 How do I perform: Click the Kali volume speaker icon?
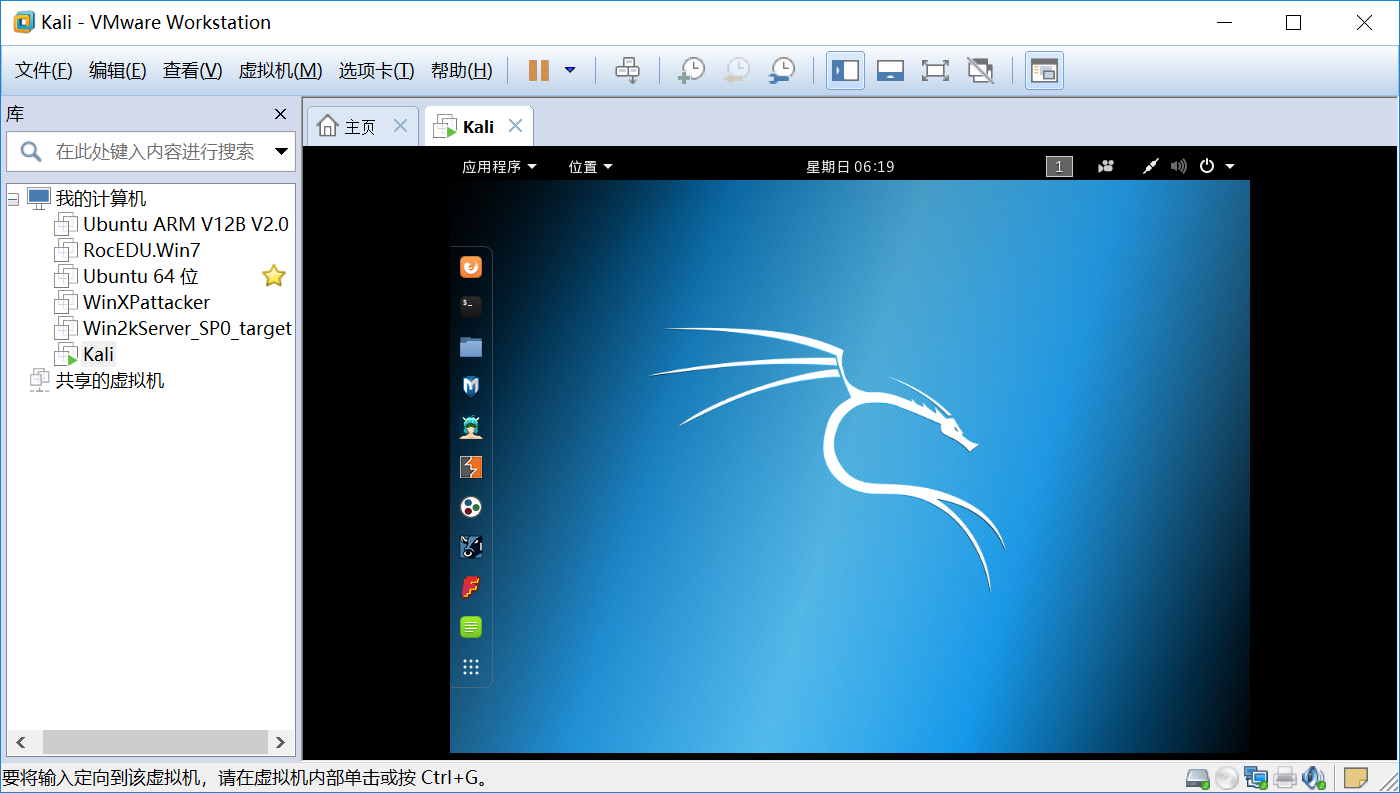[1179, 167]
